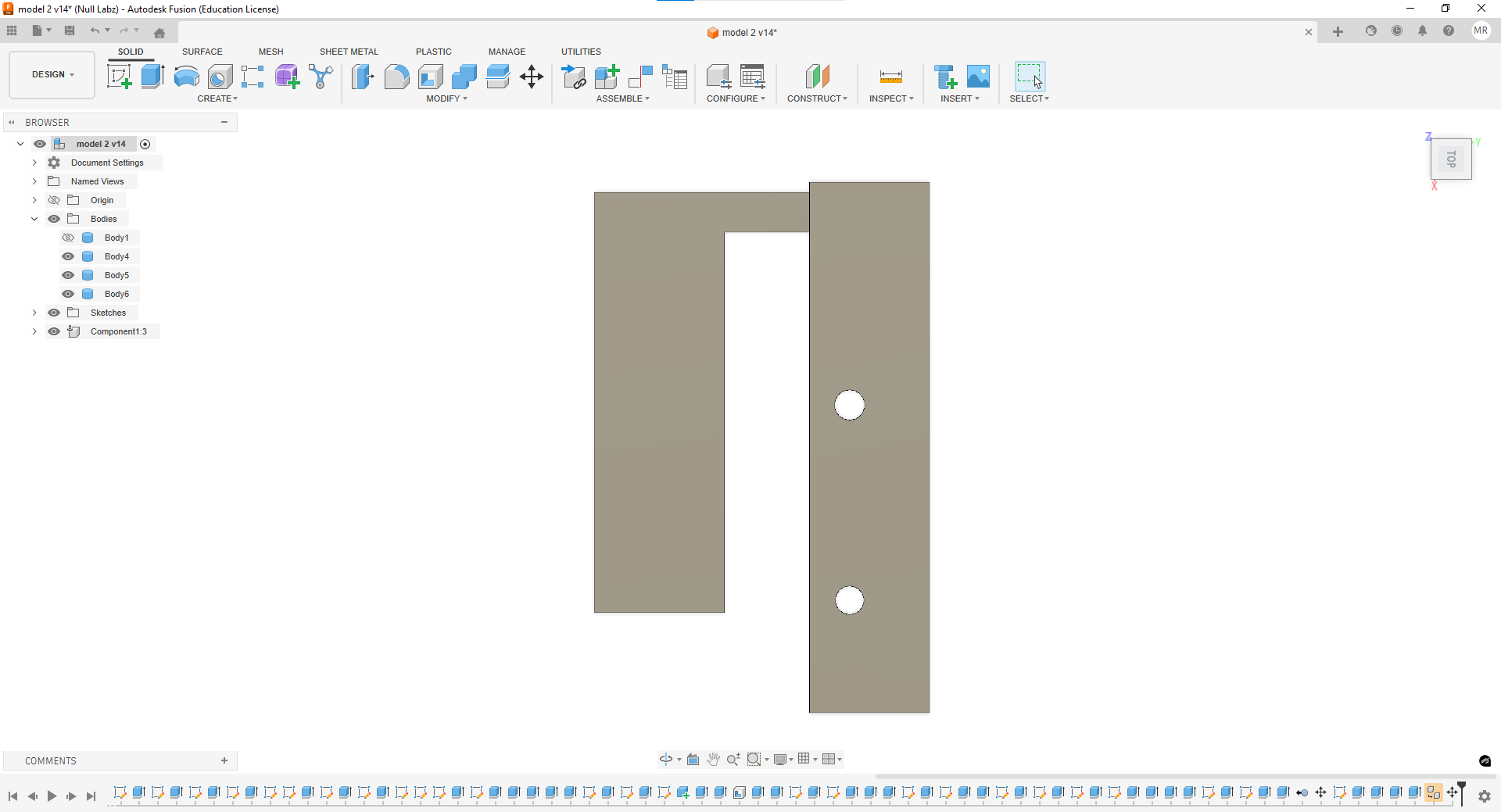This screenshot has width=1501, height=812.
Task: Select the Create Sketch tool
Action: (x=119, y=77)
